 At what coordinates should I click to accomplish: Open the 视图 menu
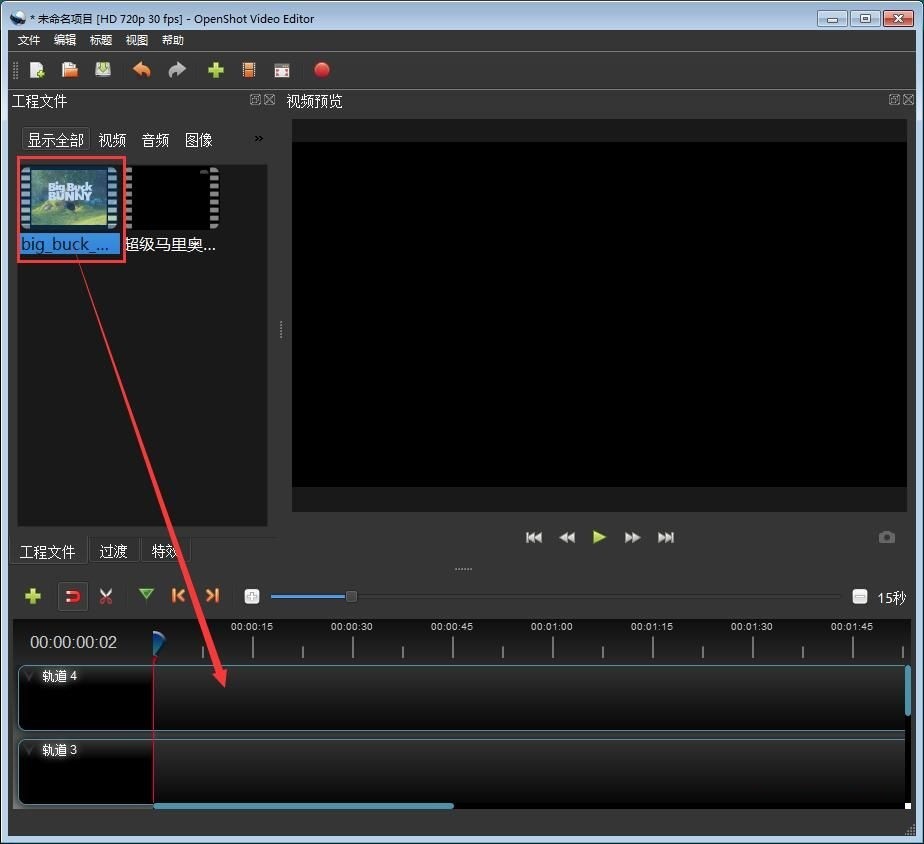(137, 40)
